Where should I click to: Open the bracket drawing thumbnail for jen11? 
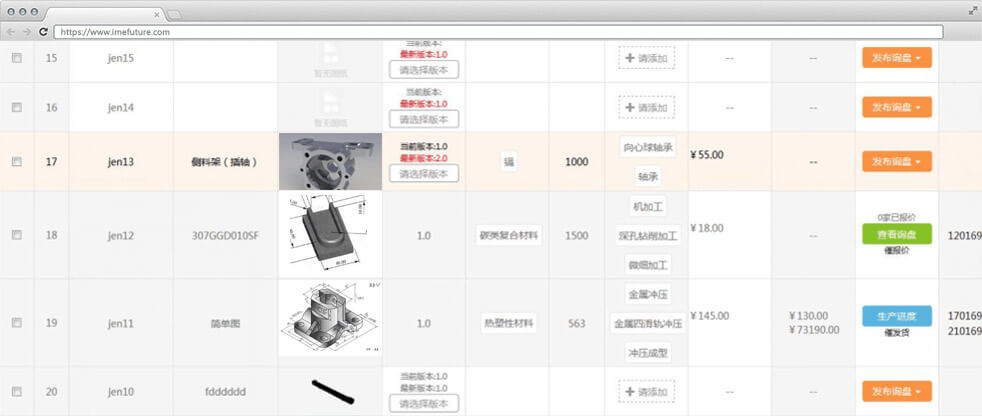click(330, 318)
